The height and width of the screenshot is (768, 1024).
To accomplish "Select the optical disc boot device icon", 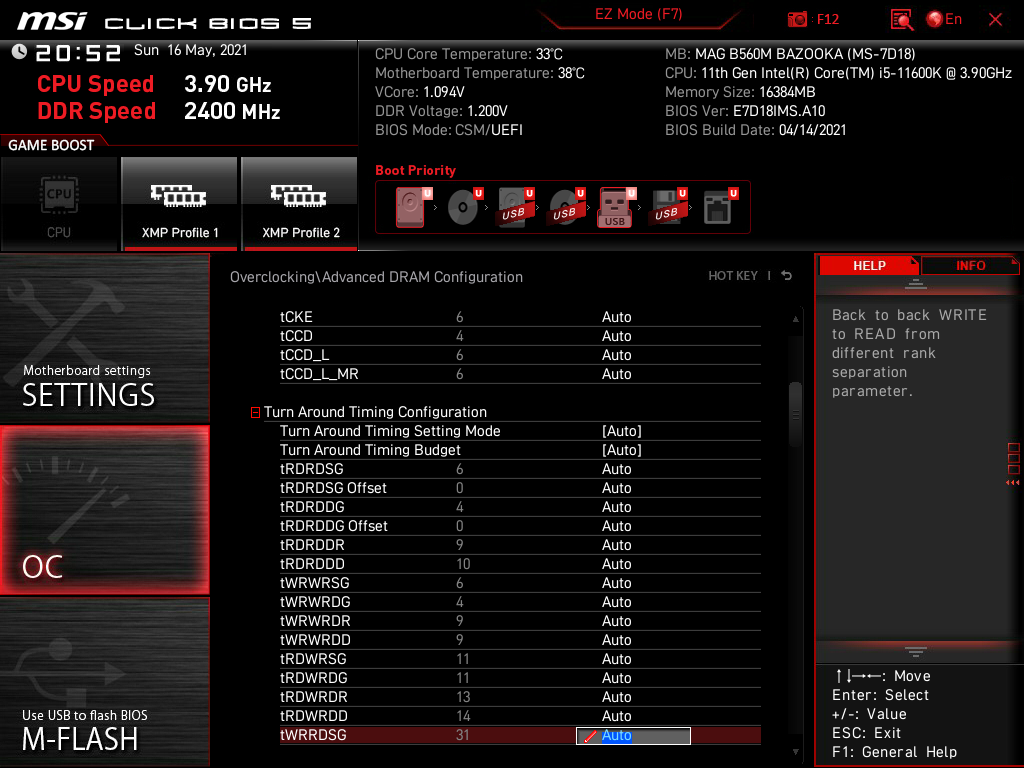I will 464,207.
